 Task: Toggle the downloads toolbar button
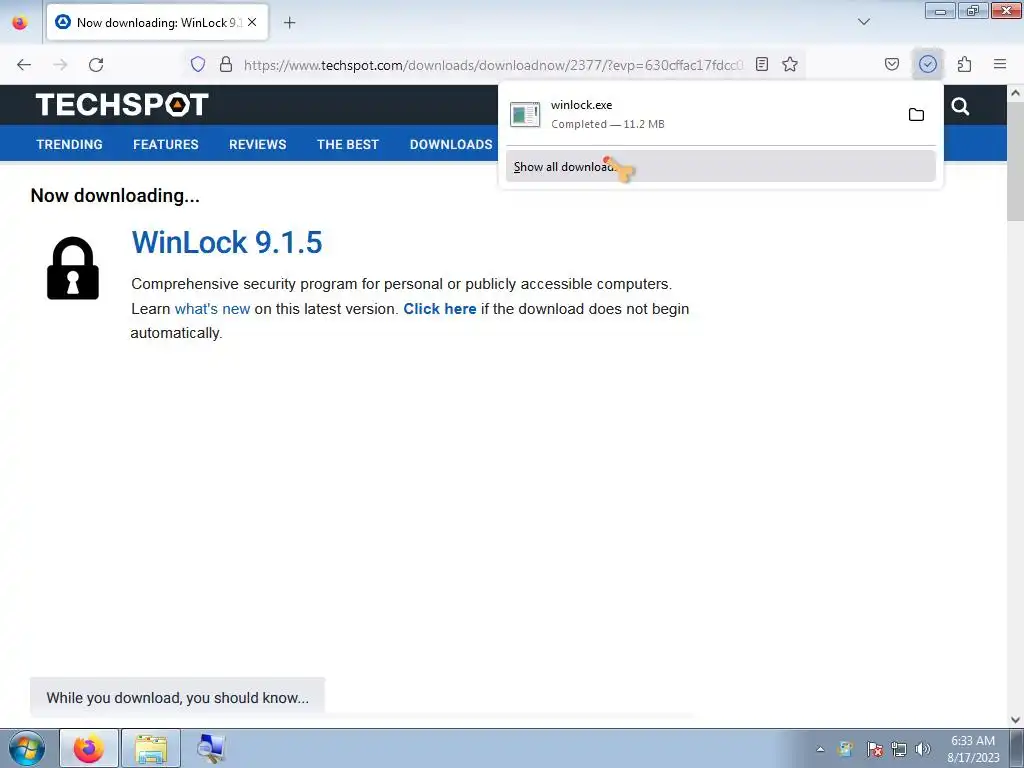click(927, 64)
